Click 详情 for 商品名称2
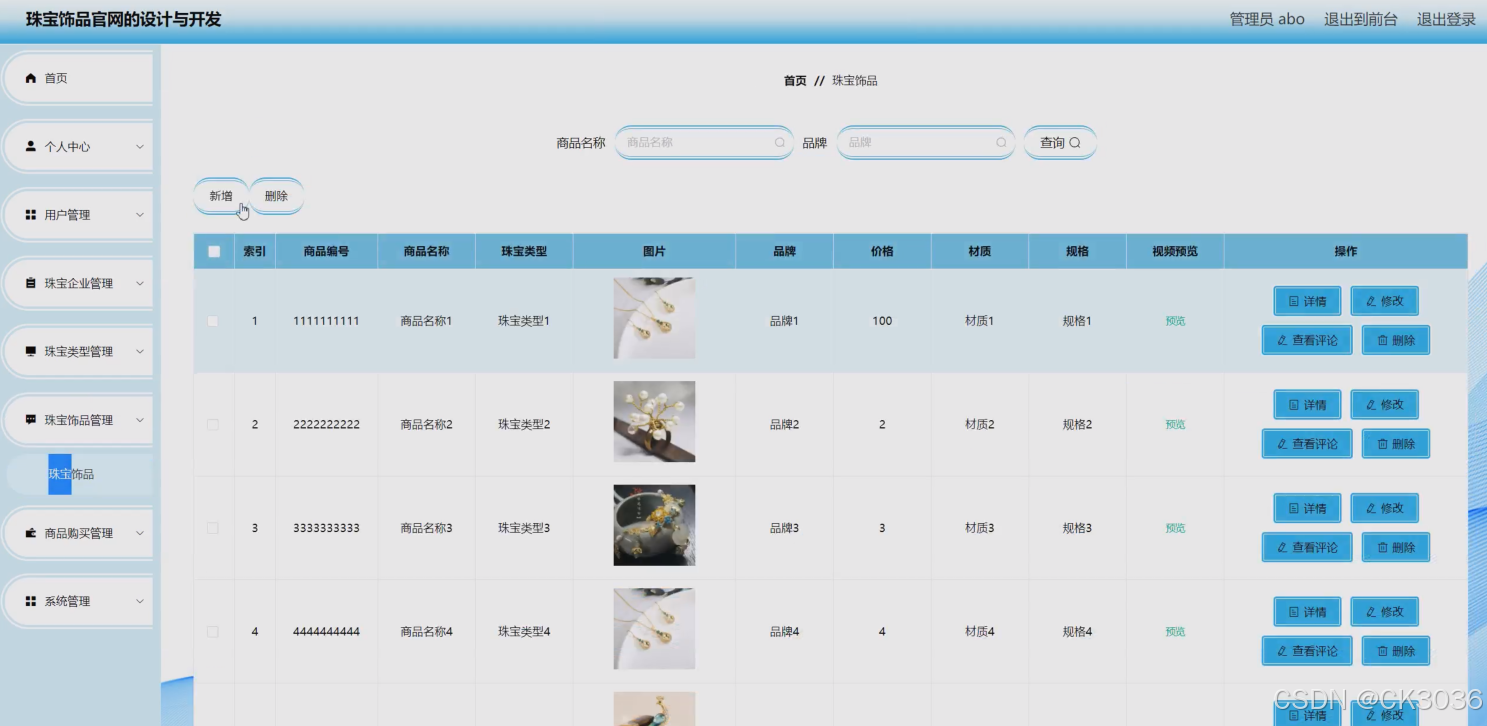Image resolution: width=1487 pixels, height=726 pixels. click(x=1307, y=405)
